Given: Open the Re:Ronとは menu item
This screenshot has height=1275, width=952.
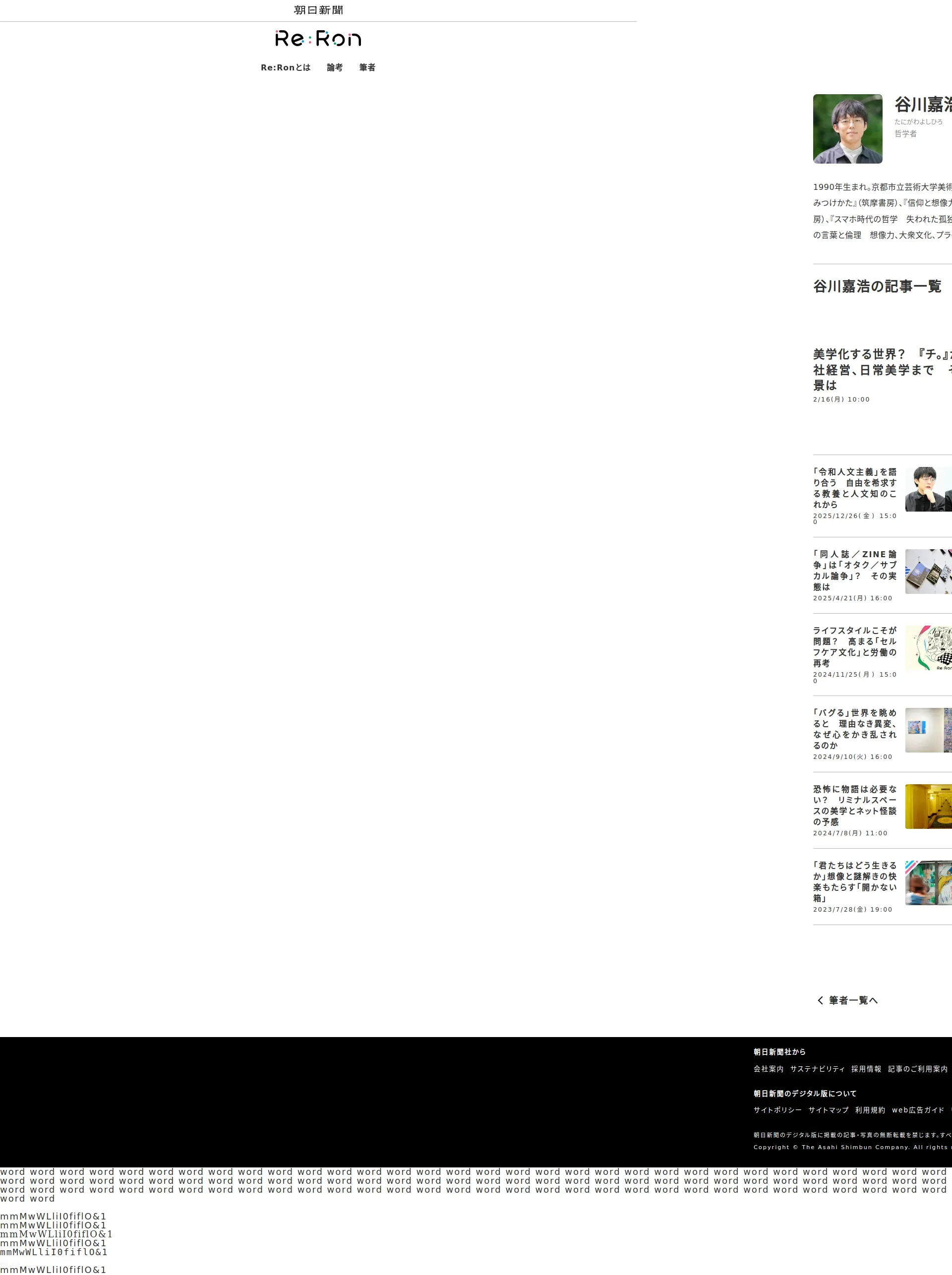Looking at the screenshot, I should (x=285, y=67).
